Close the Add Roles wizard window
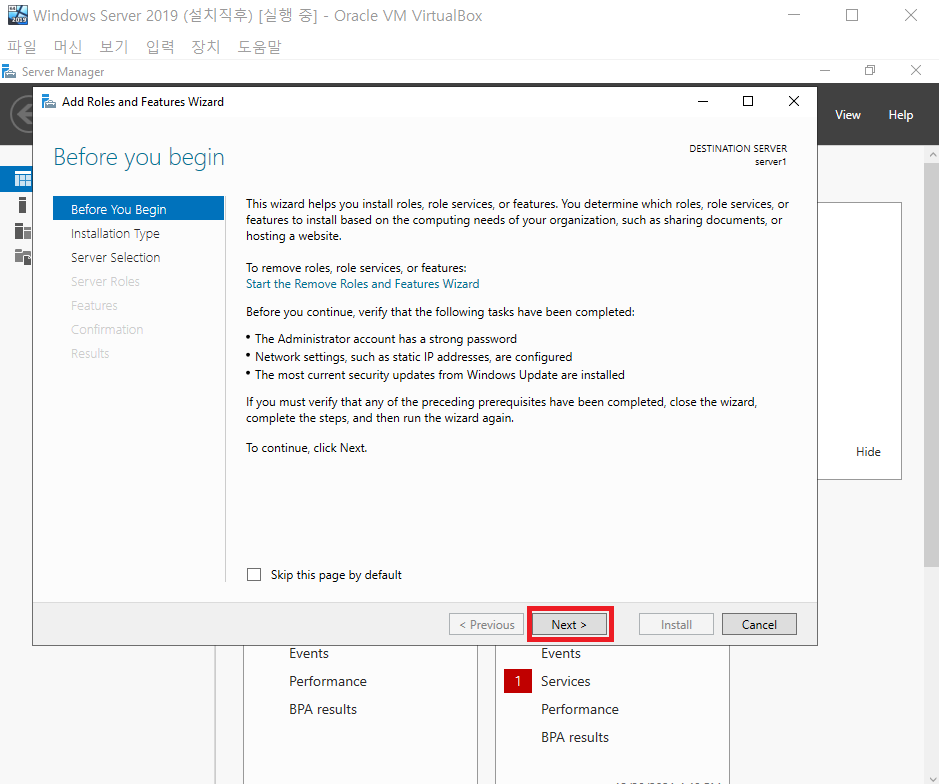 (x=793, y=101)
